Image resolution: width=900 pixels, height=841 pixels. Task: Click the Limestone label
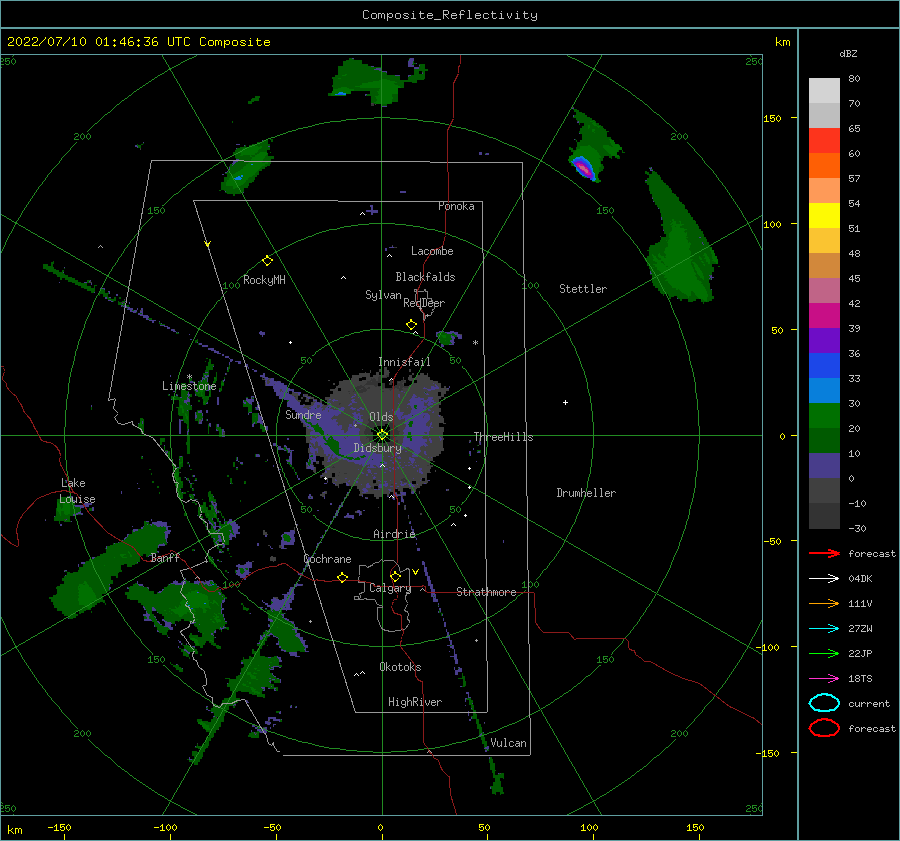tap(189, 386)
